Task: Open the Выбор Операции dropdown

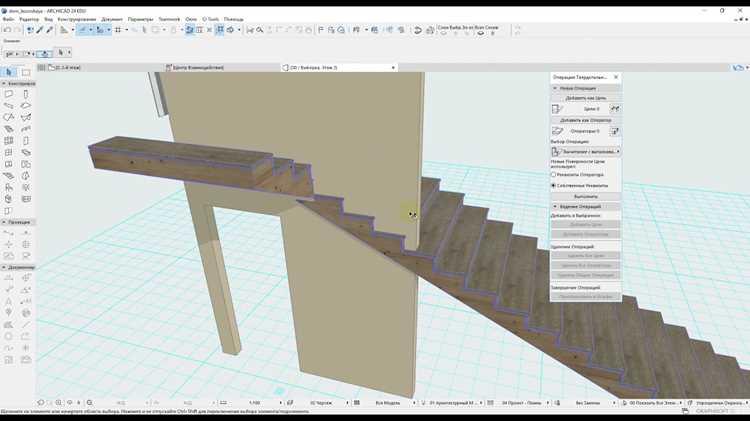Action: [x=586, y=152]
